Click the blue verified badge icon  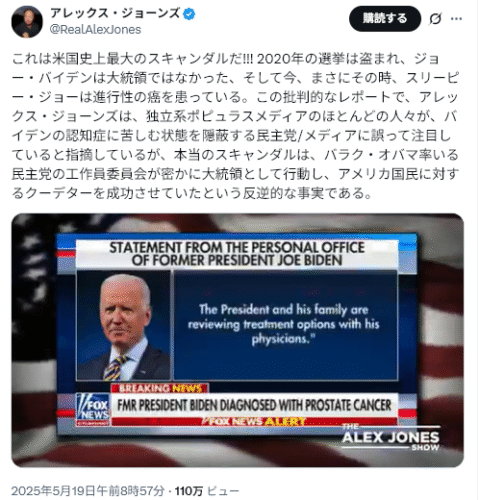point(190,14)
